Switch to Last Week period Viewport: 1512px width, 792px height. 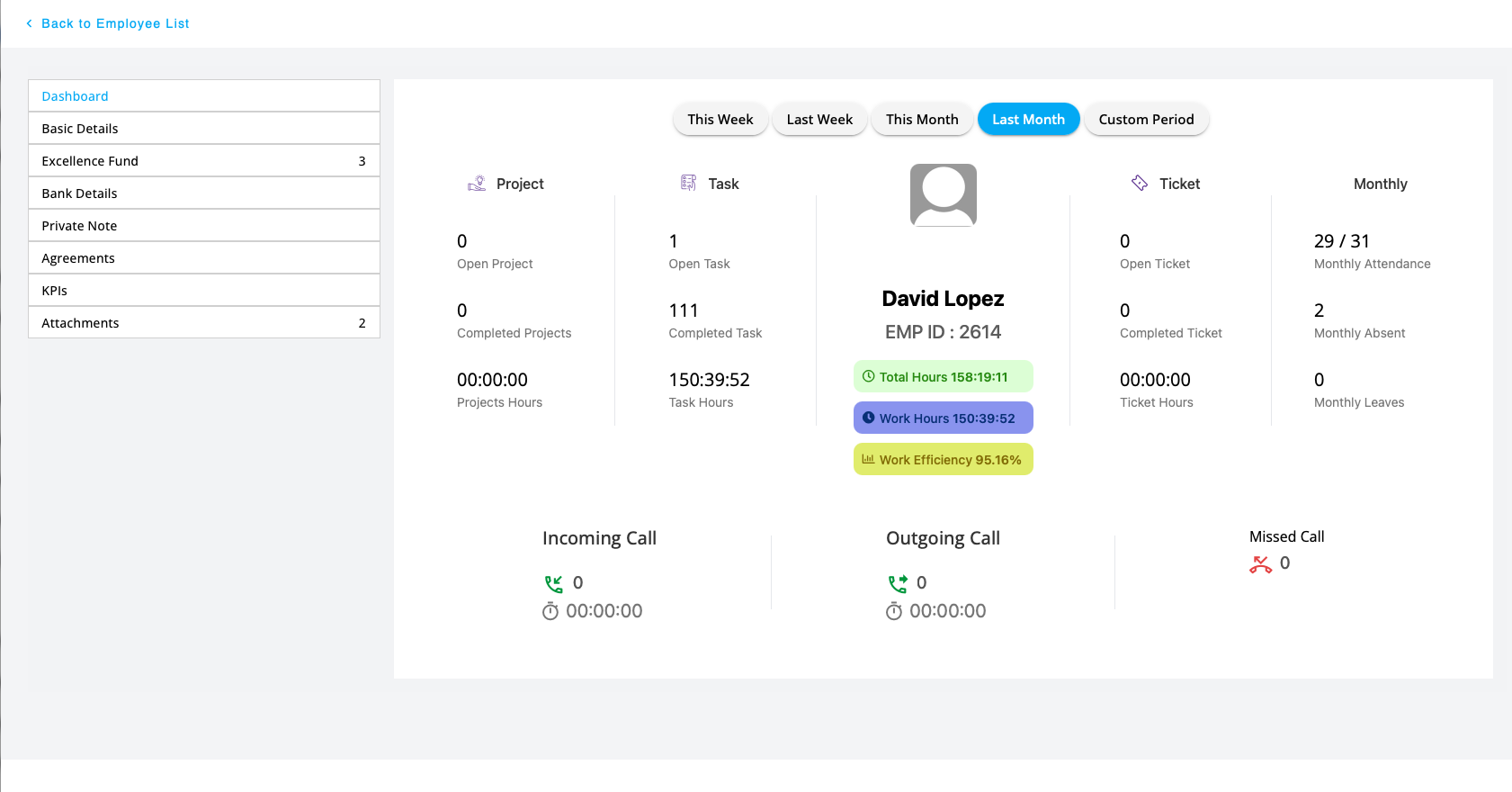(x=819, y=120)
